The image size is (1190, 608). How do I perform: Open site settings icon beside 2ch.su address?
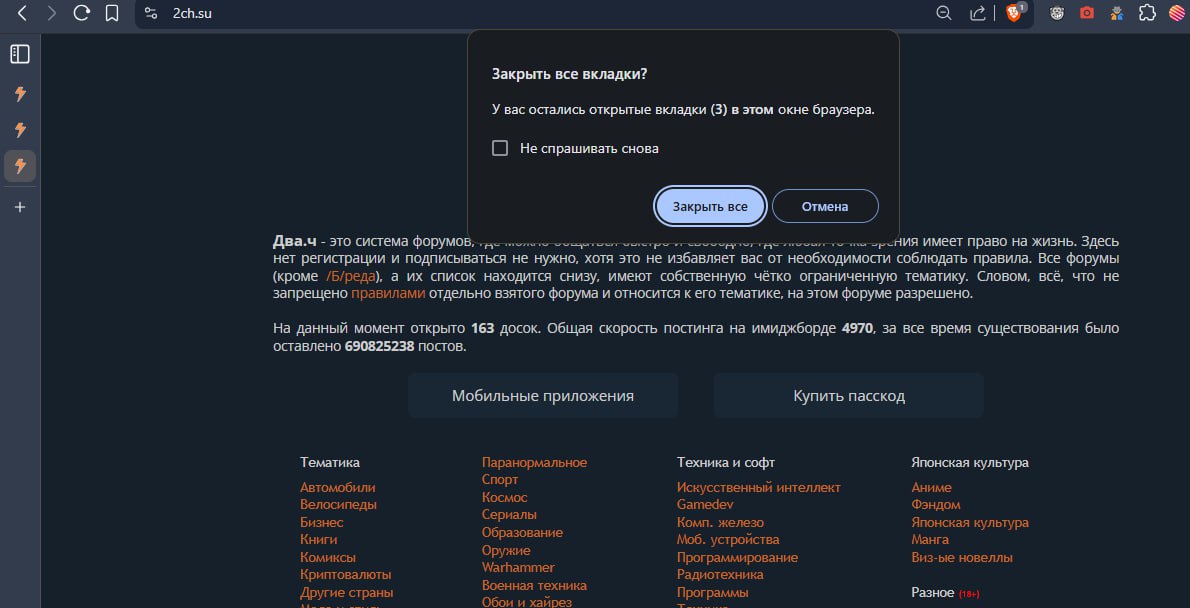click(x=151, y=13)
